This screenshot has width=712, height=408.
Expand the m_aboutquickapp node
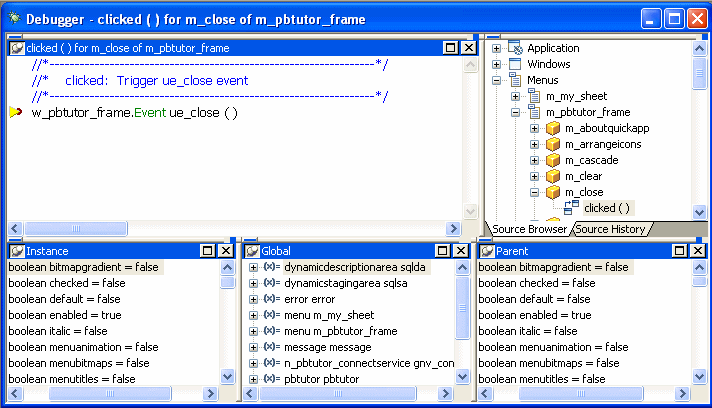[534, 128]
